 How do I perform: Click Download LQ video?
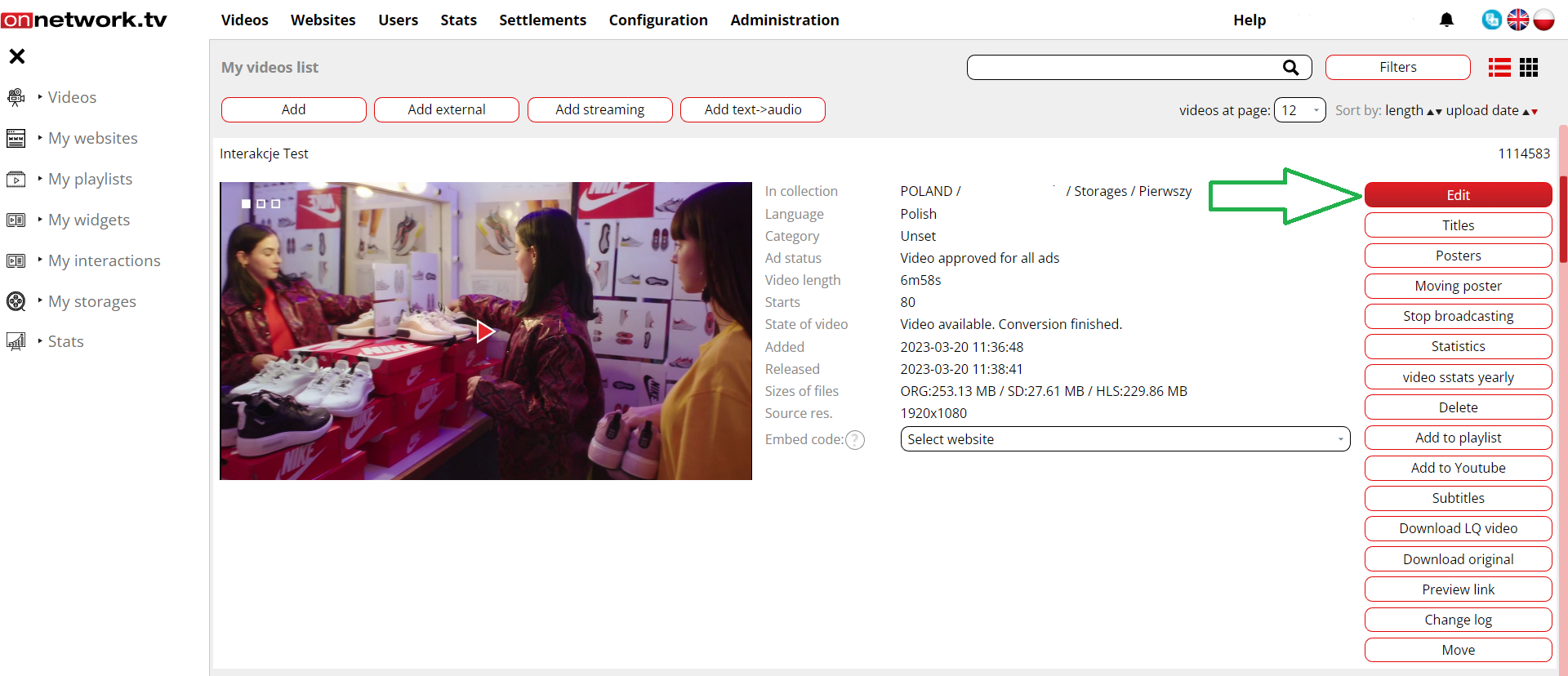1458,528
